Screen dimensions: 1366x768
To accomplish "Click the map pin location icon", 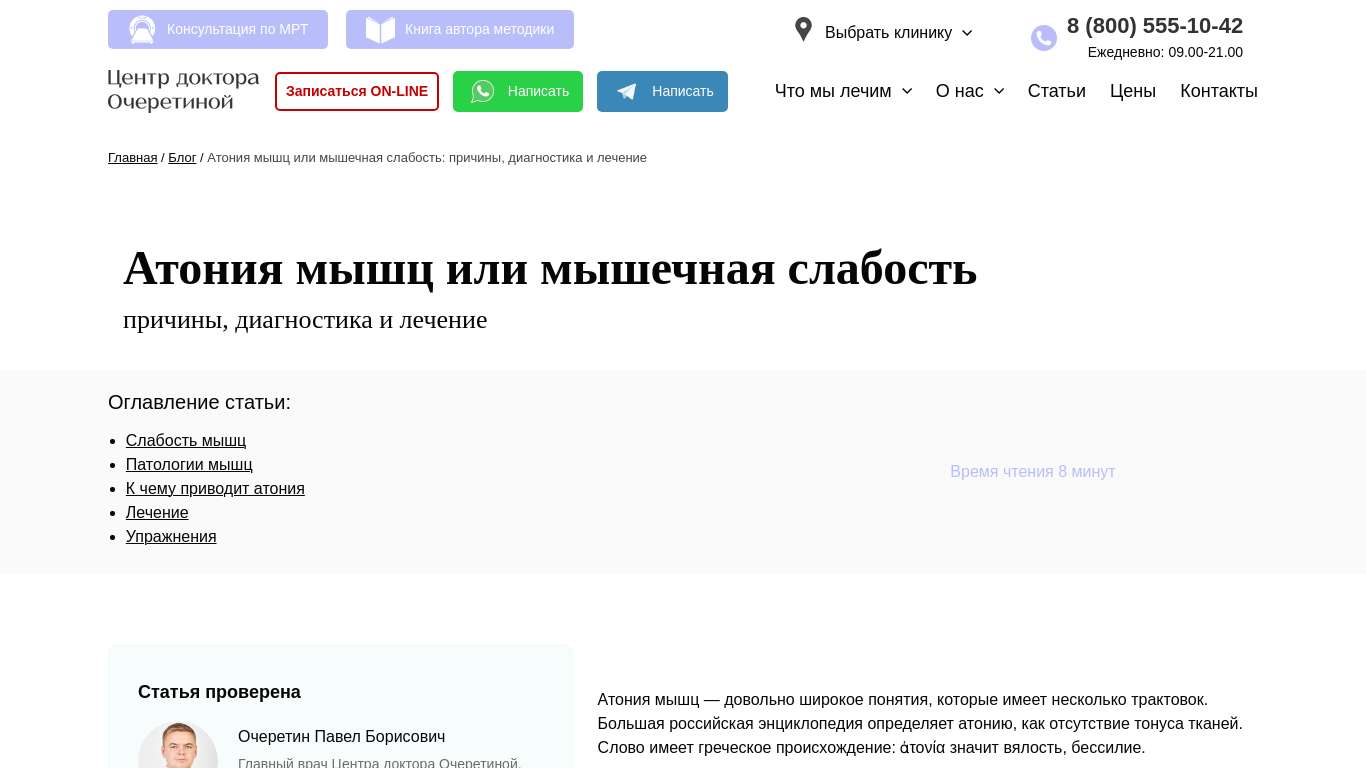I will click(x=803, y=30).
